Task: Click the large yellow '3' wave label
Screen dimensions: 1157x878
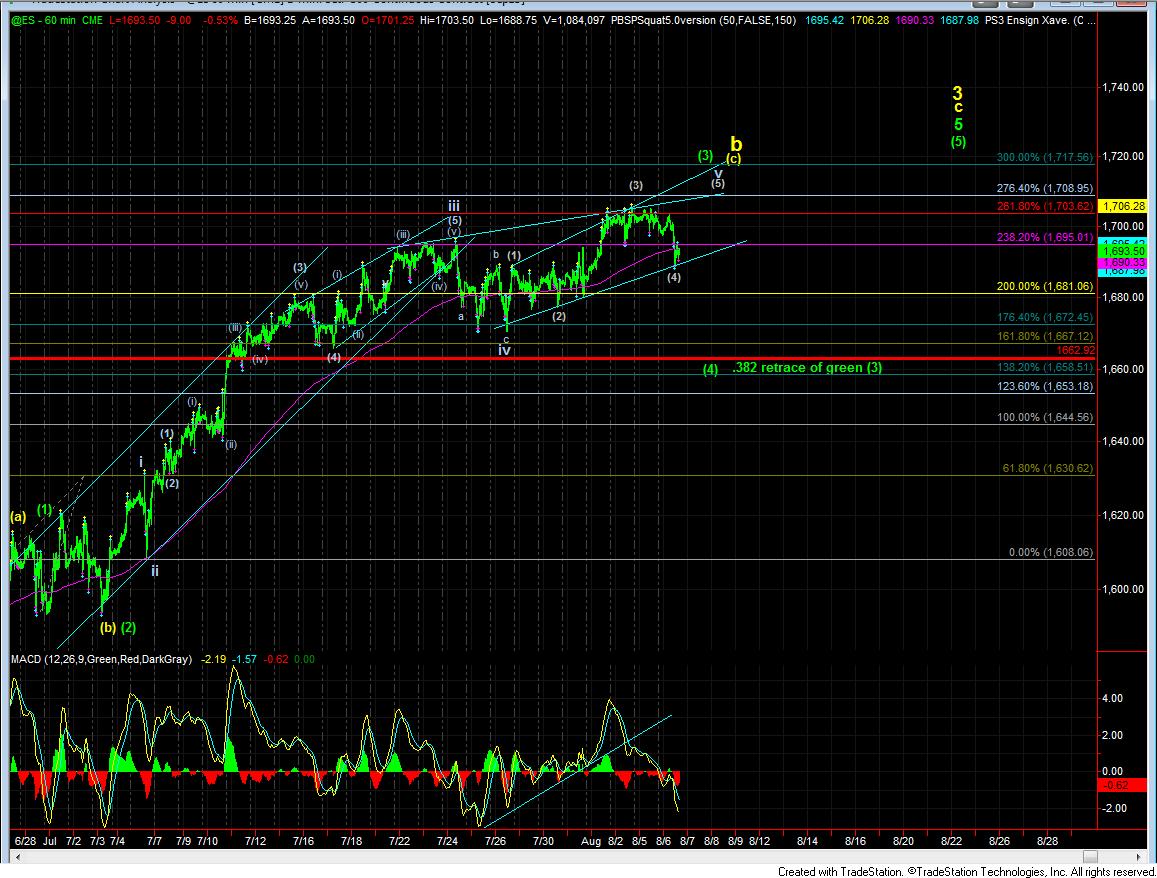Action: pos(957,93)
